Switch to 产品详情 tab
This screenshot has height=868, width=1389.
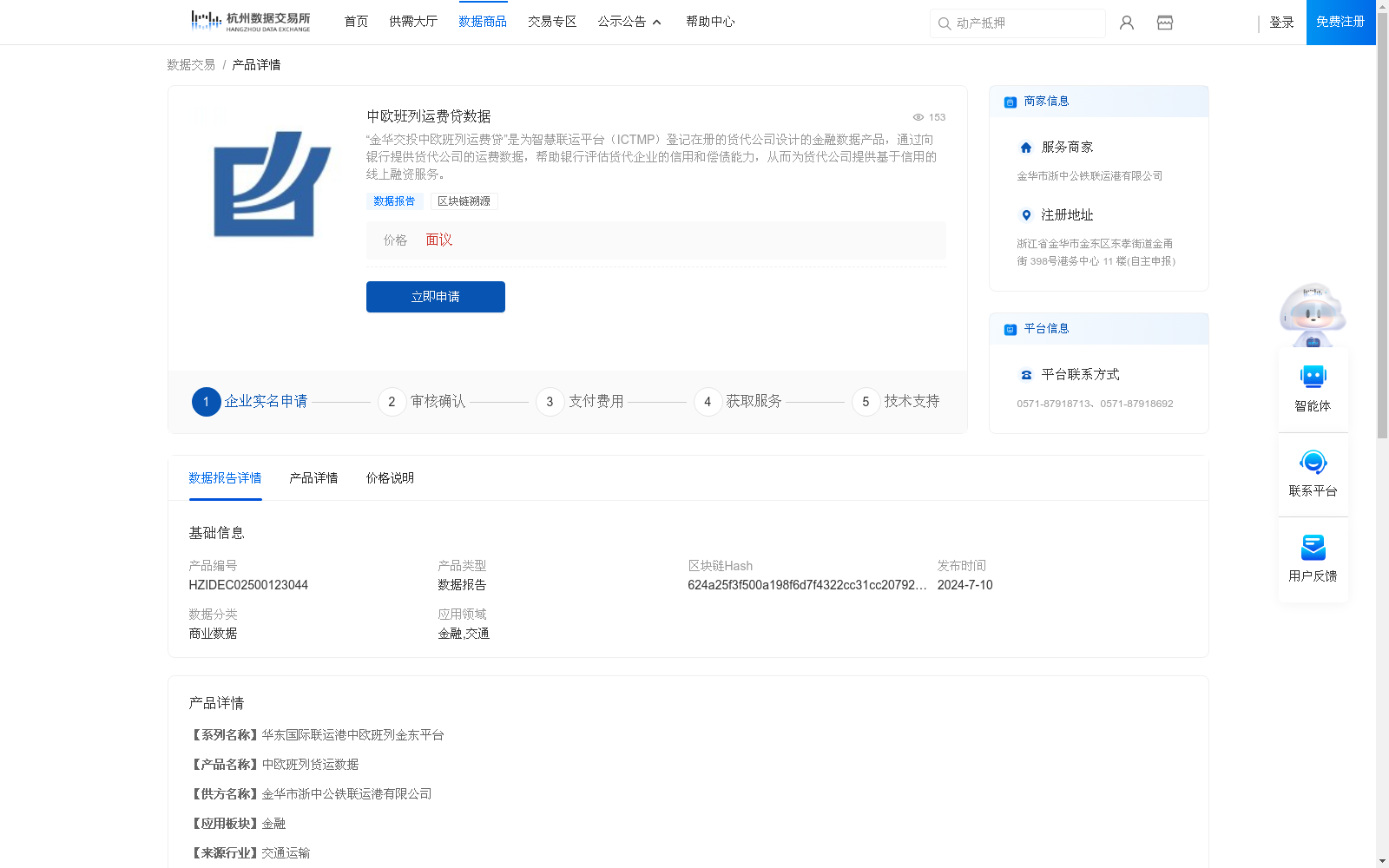click(313, 478)
